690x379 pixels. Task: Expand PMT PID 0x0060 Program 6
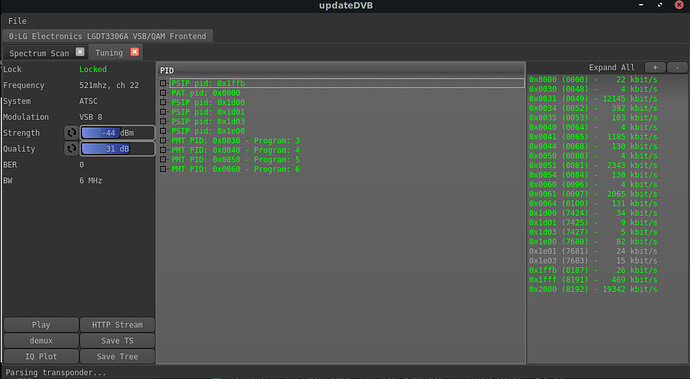[x=163, y=169]
